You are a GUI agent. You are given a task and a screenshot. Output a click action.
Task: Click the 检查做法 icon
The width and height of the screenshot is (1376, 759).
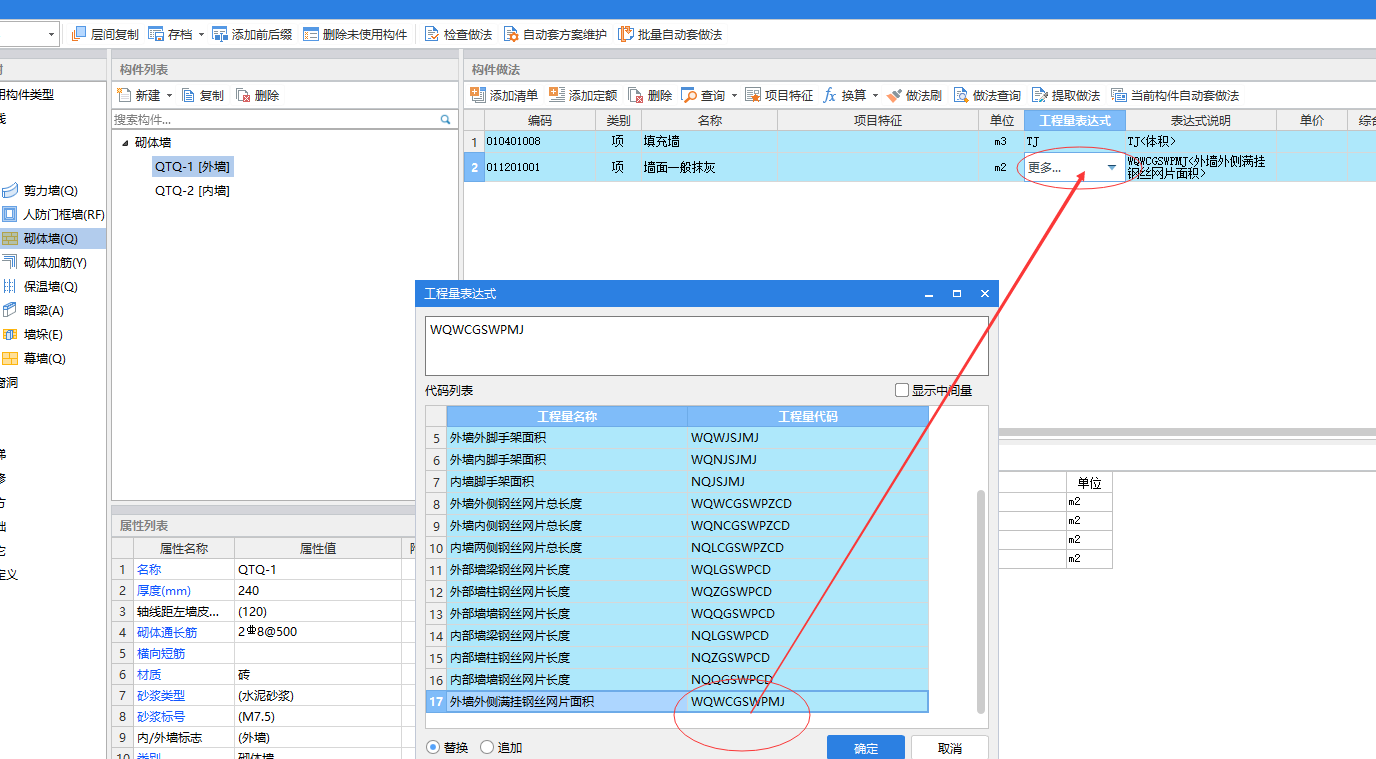coord(432,34)
